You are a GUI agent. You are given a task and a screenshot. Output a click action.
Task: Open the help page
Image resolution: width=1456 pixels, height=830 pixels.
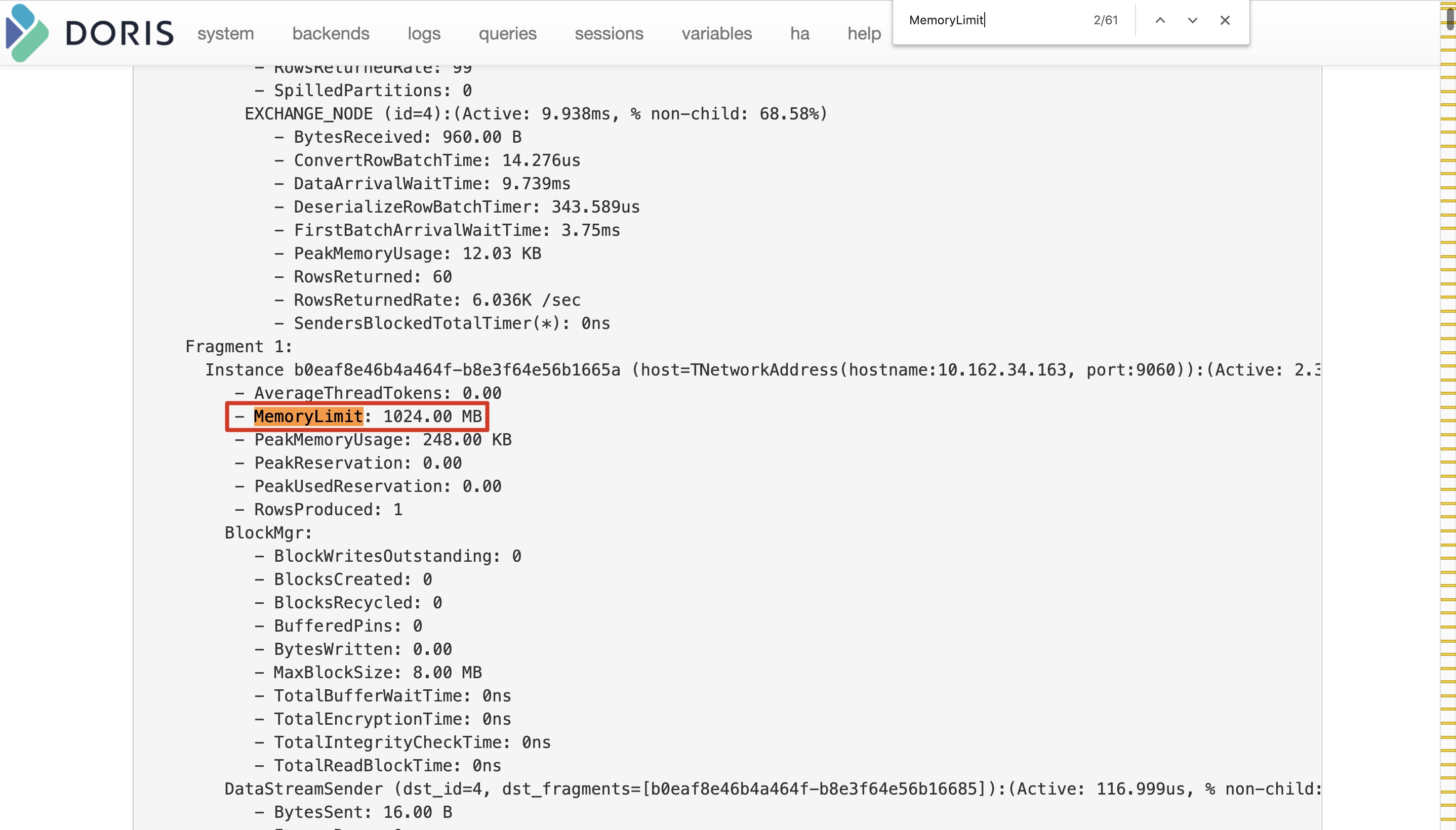pyautogui.click(x=864, y=33)
